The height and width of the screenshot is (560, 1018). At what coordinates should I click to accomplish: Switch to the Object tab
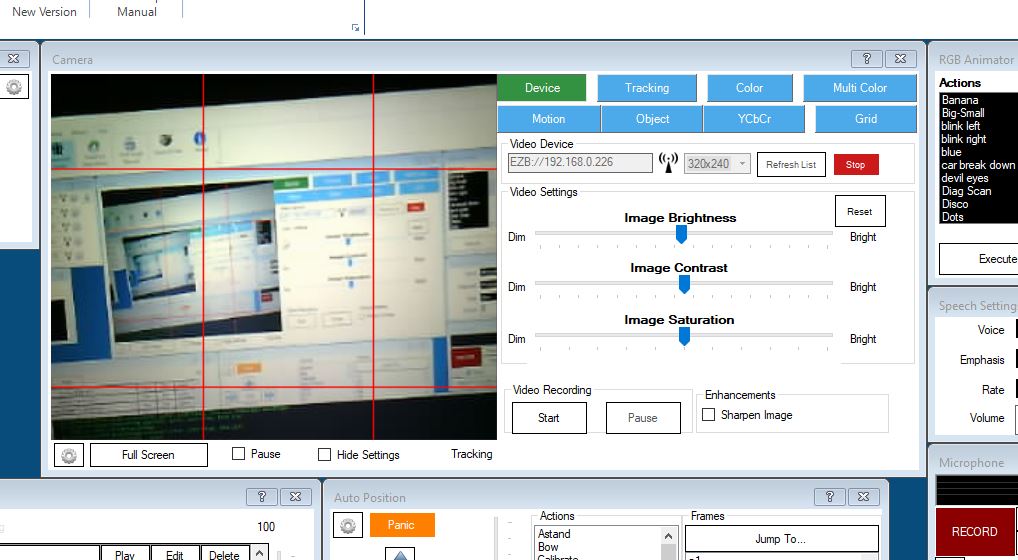pyautogui.click(x=652, y=119)
